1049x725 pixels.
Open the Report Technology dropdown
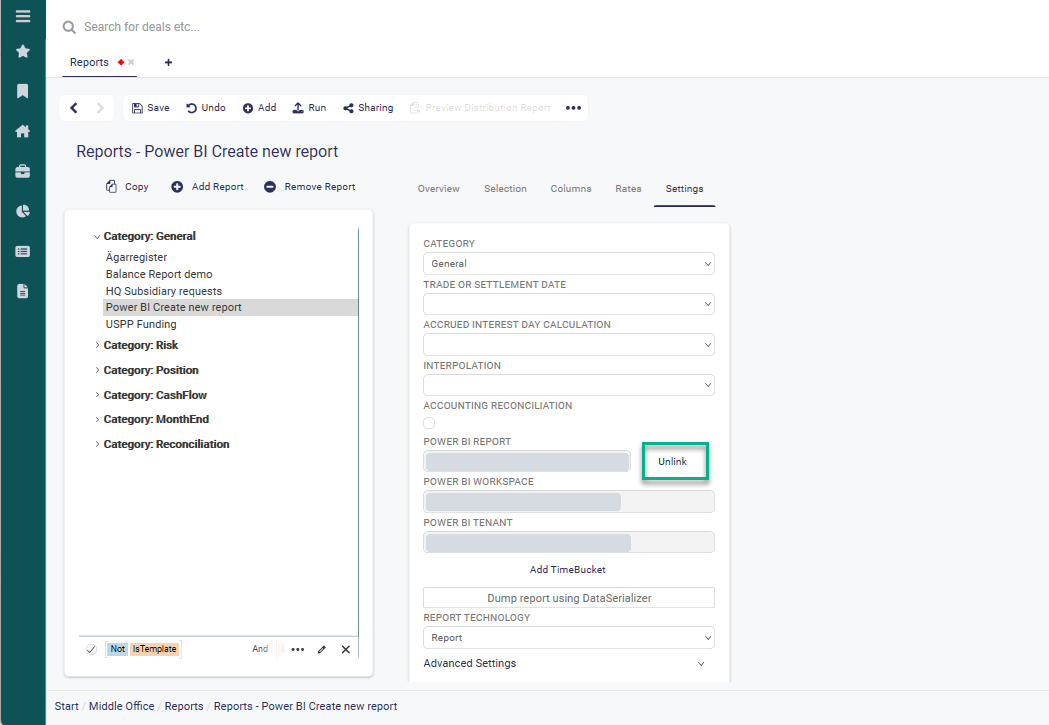point(569,638)
